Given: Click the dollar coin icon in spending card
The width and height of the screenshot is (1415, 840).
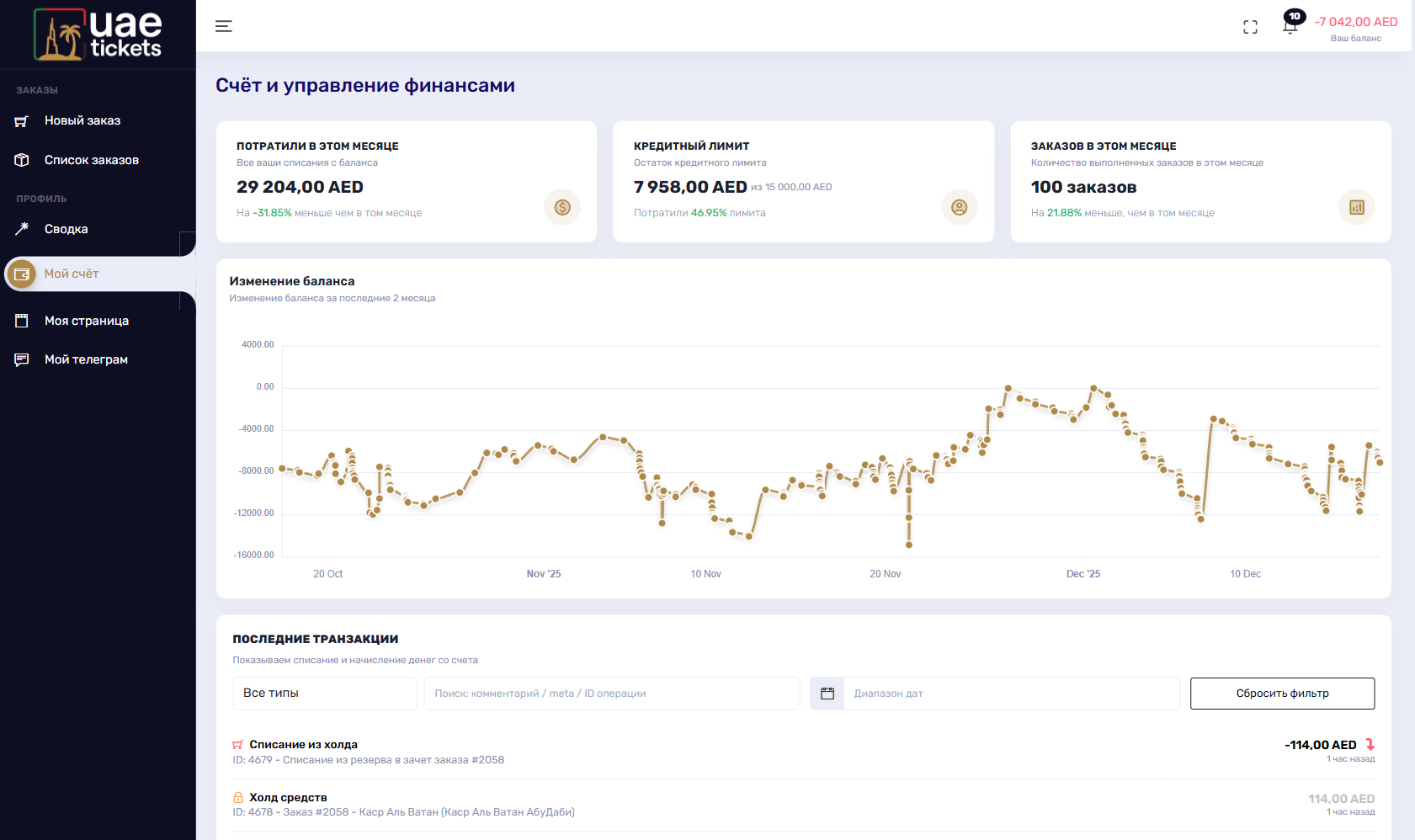Looking at the screenshot, I should coord(562,207).
